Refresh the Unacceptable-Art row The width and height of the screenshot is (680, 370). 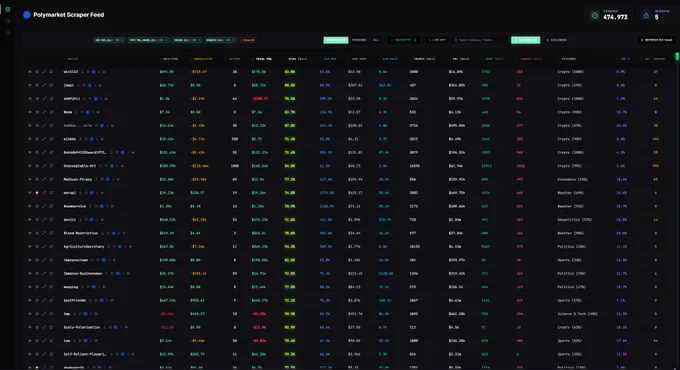coord(51,166)
